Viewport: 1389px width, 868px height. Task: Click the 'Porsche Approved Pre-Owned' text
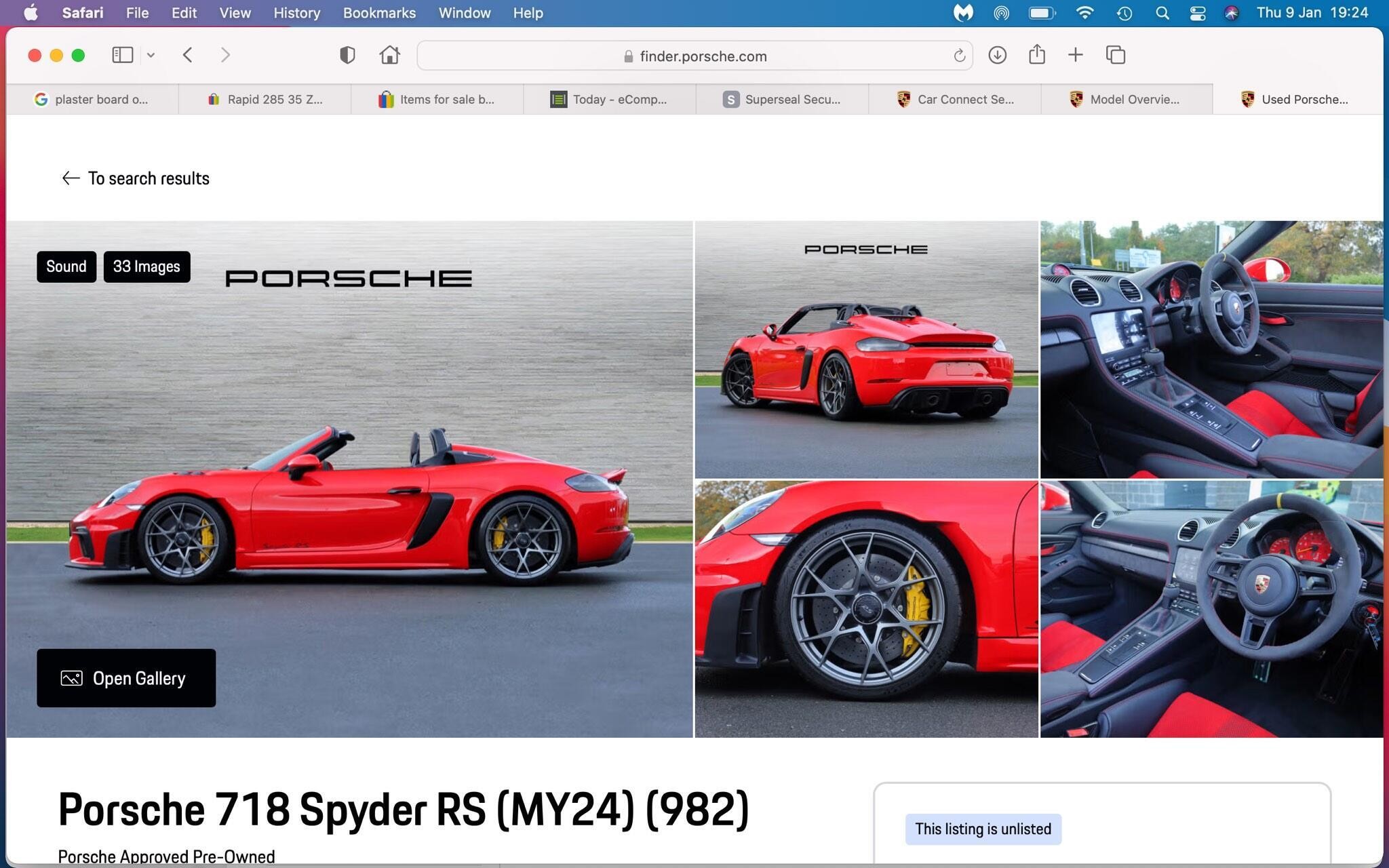pos(166,856)
